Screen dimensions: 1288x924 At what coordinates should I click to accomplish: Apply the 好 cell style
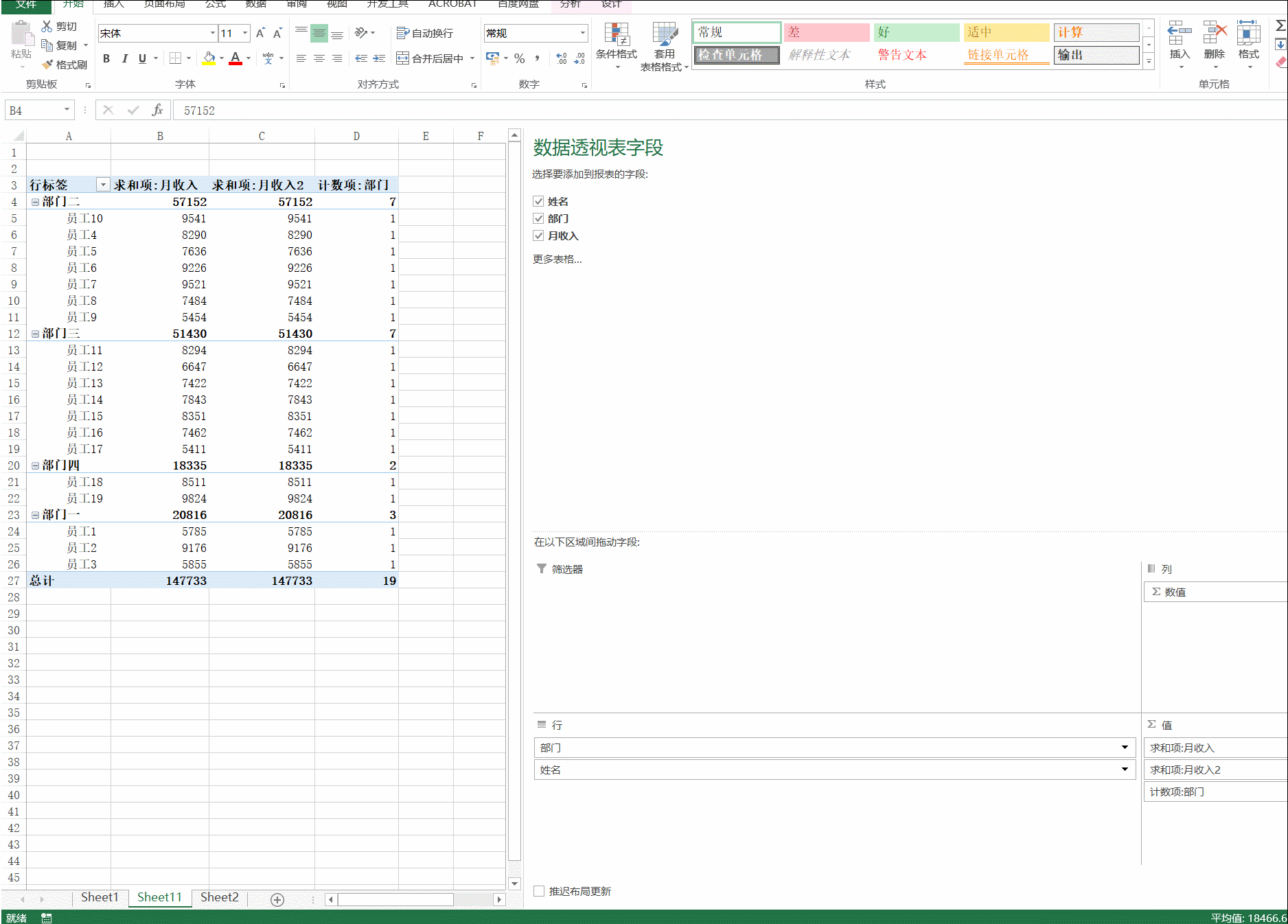point(917,32)
